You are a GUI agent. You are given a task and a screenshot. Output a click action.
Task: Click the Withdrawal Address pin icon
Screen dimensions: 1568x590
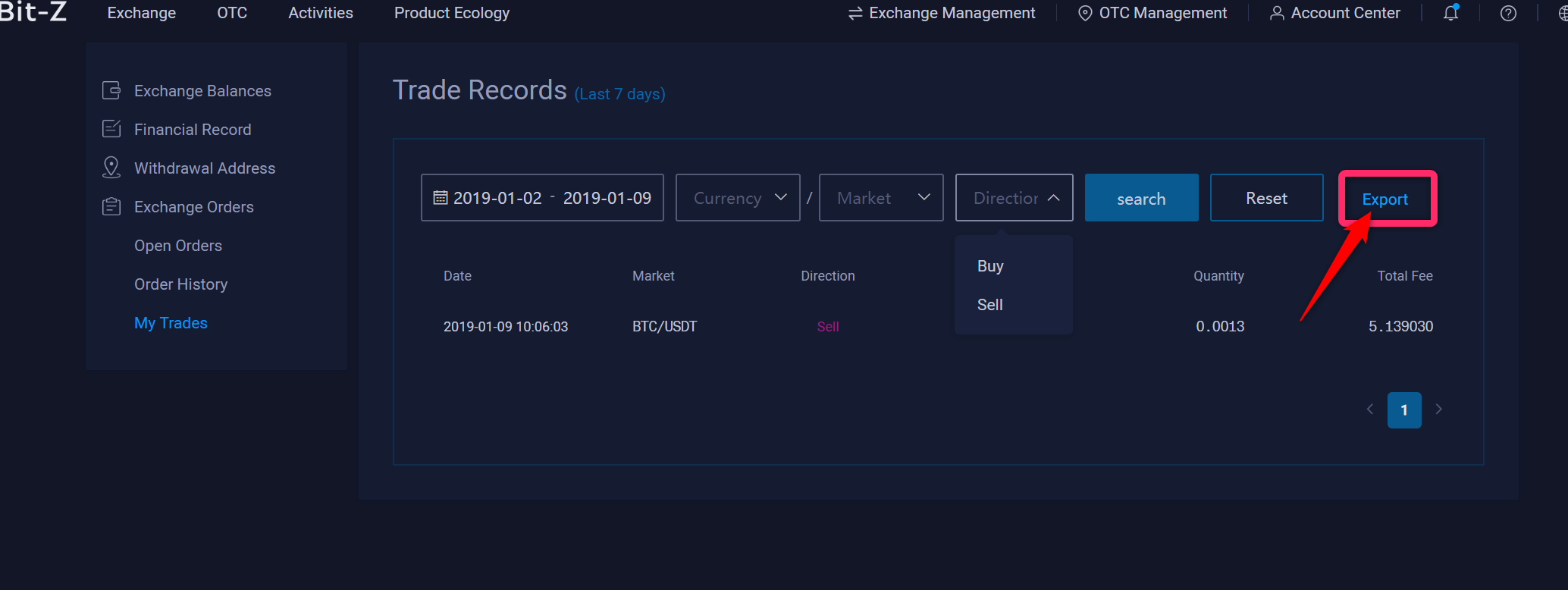pyautogui.click(x=111, y=168)
